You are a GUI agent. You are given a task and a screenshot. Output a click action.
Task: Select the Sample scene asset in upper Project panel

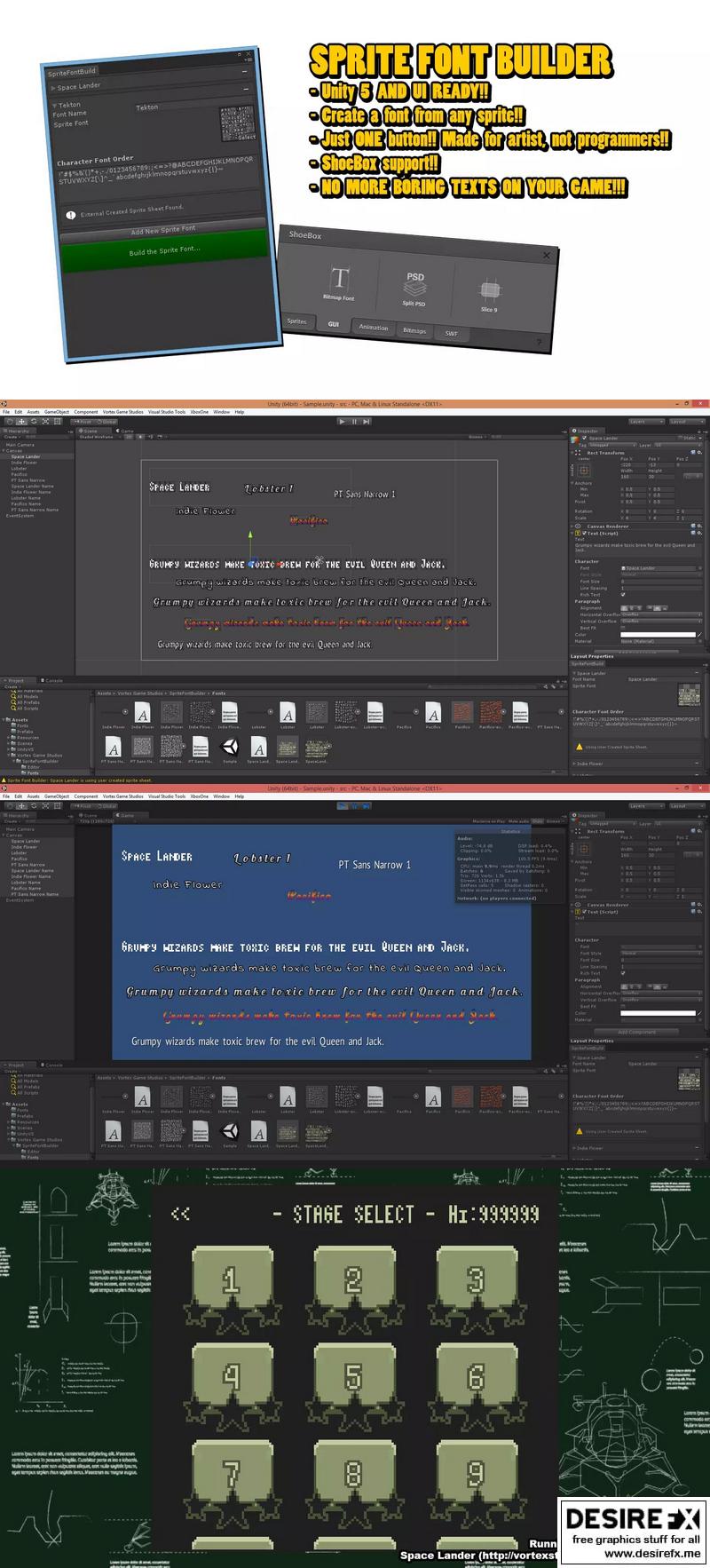230,748
